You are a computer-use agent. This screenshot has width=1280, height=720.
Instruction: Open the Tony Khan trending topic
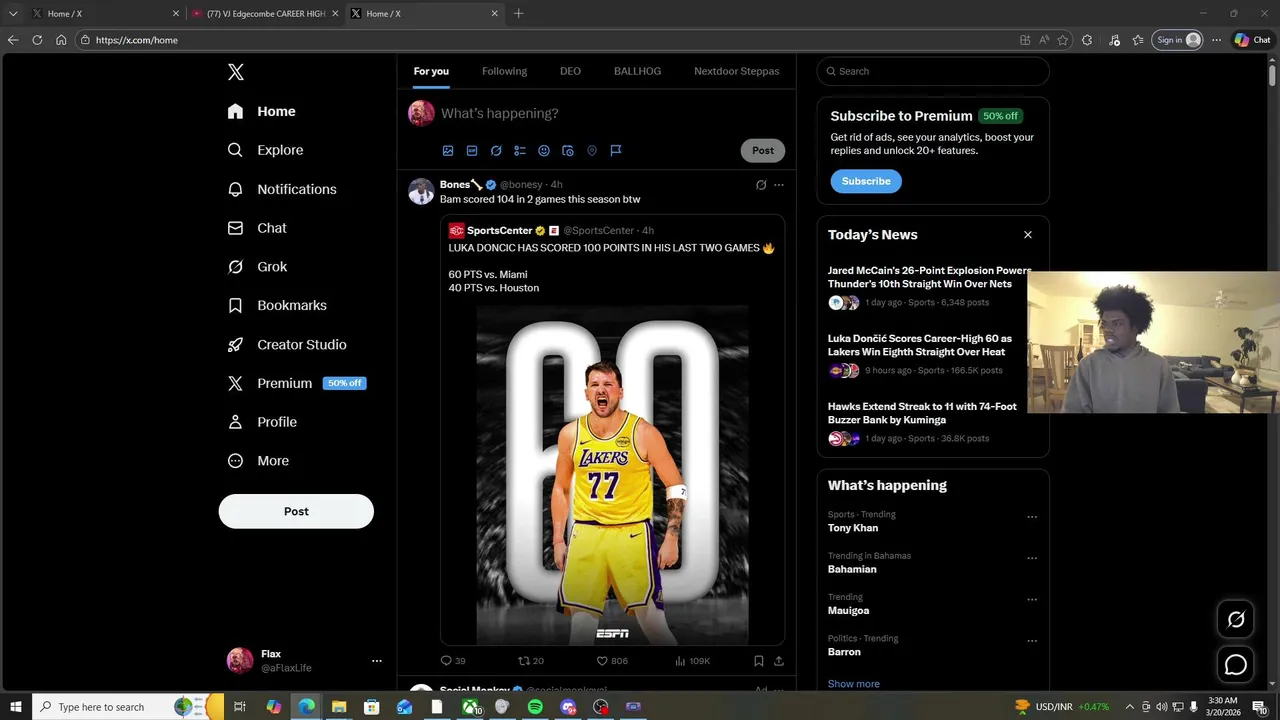pyautogui.click(x=853, y=528)
